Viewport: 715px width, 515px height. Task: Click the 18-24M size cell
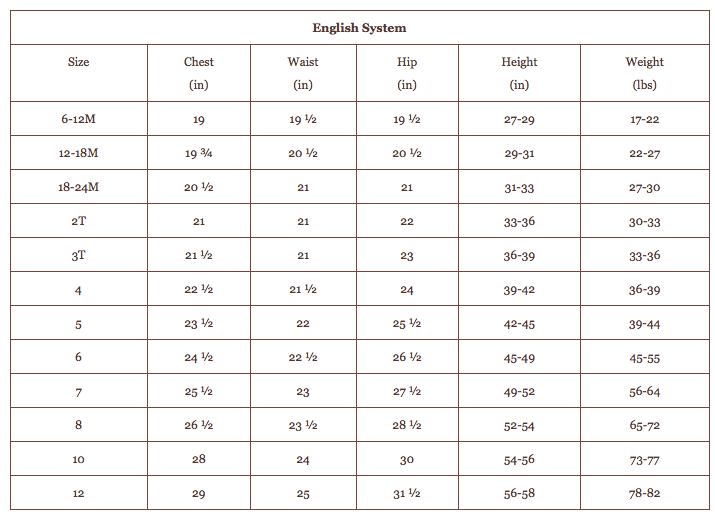tap(78, 187)
